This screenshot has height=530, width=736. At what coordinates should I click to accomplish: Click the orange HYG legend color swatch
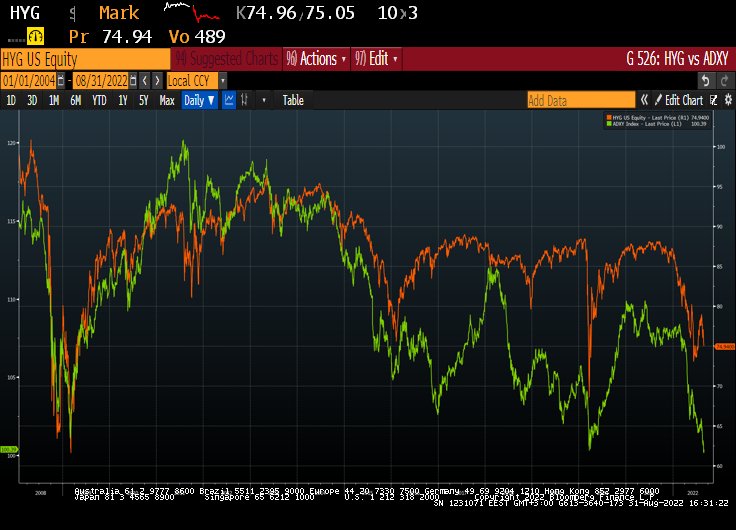(x=609, y=118)
